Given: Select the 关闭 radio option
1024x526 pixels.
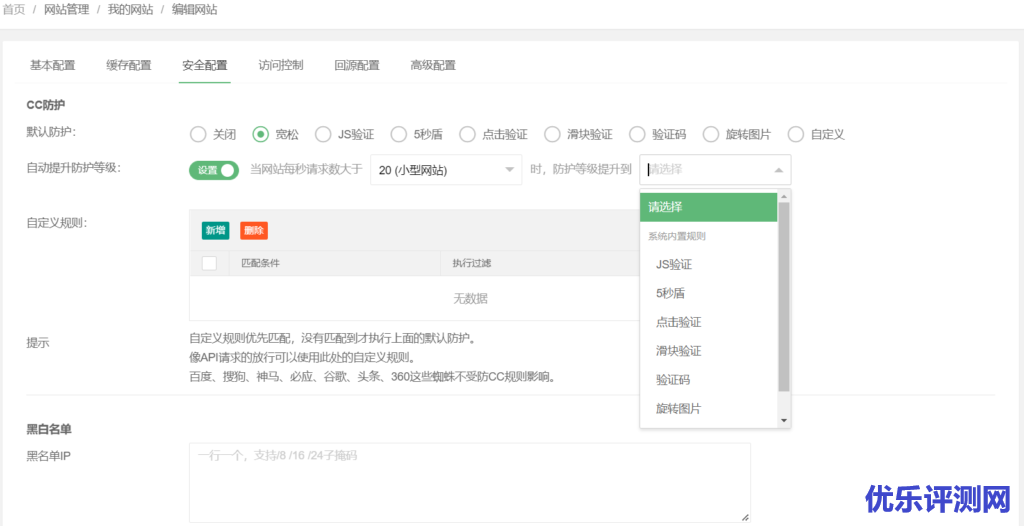Looking at the screenshot, I should [x=198, y=134].
